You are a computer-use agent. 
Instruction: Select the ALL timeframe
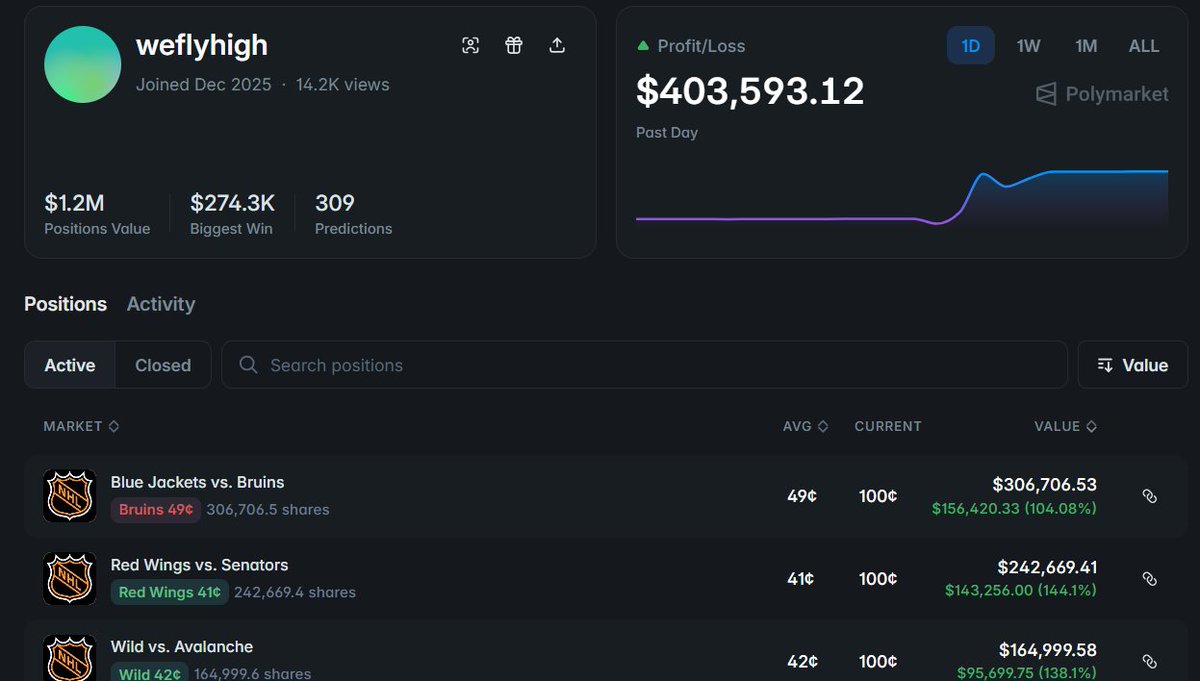[1144, 46]
